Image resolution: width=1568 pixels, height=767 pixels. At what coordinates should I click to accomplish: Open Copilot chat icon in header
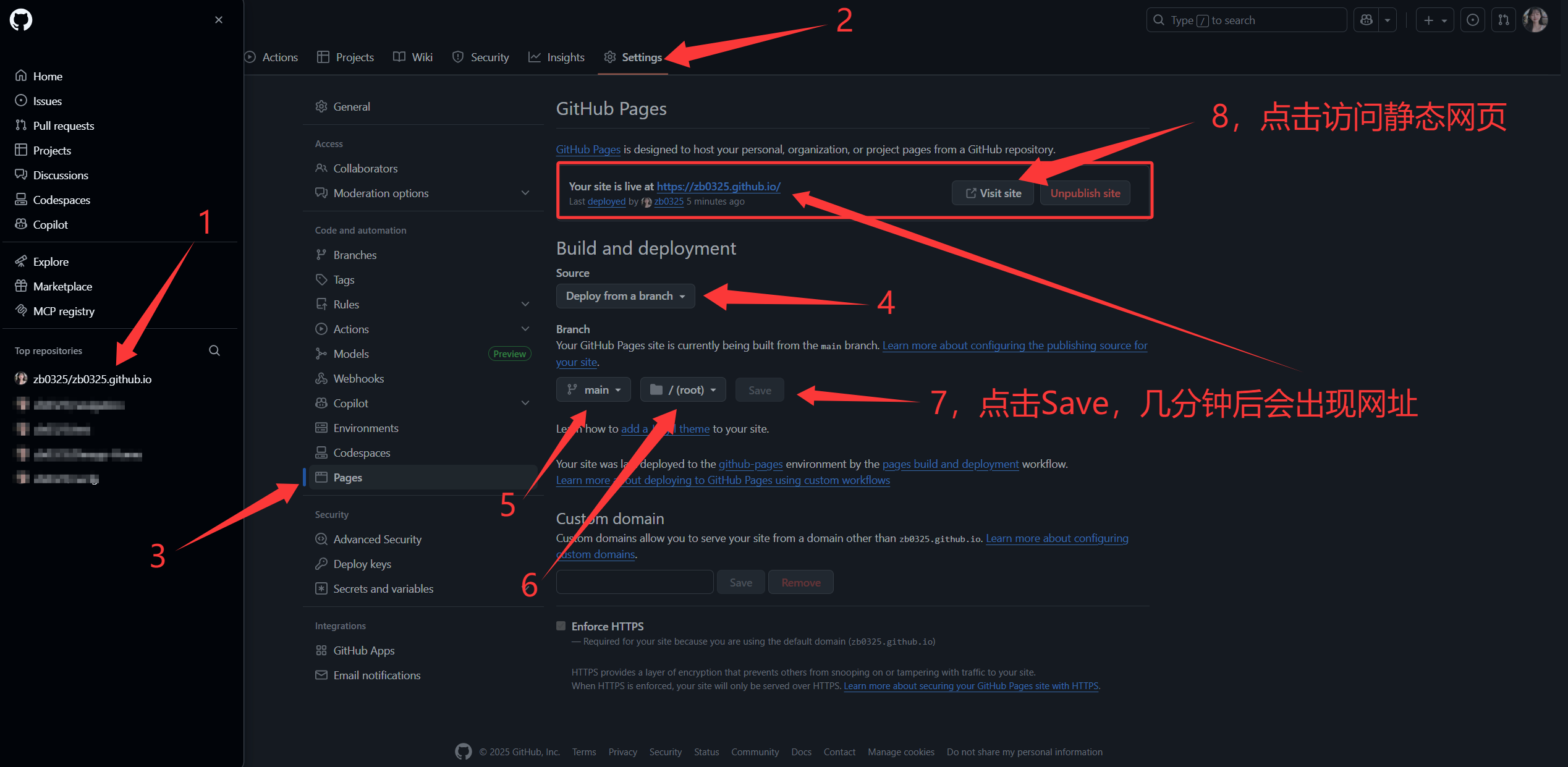point(1367,20)
